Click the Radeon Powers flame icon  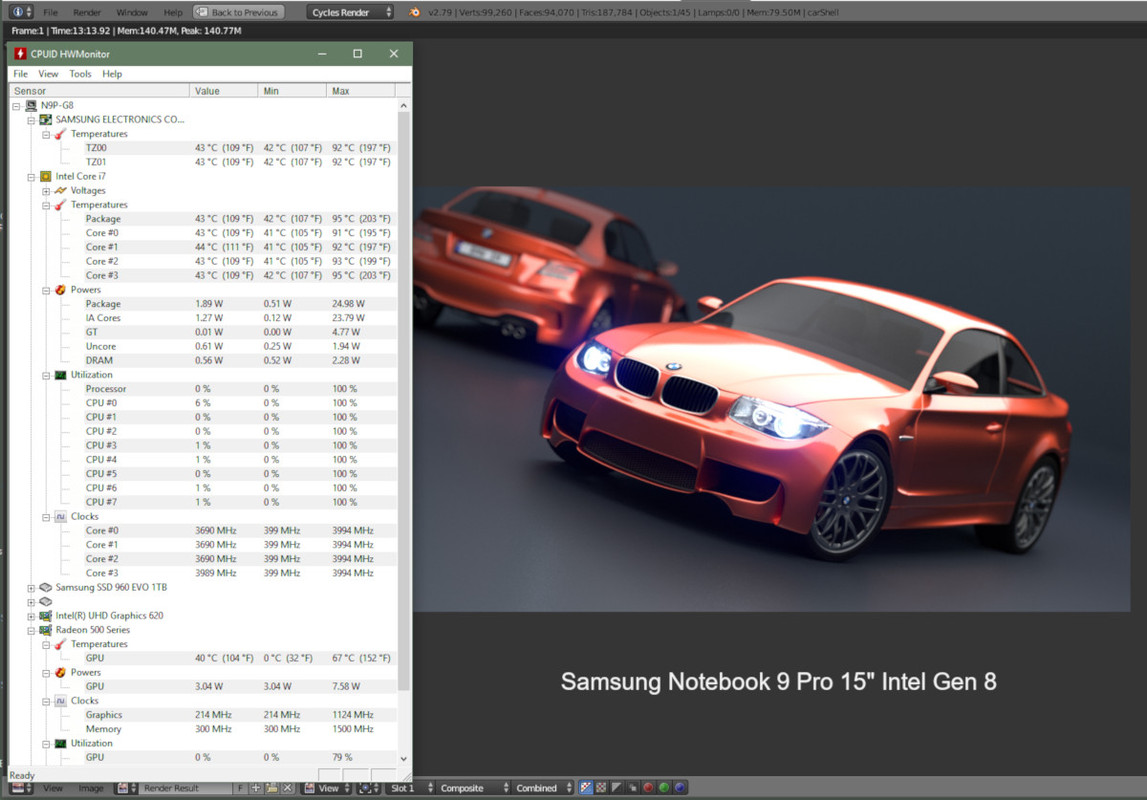point(61,672)
